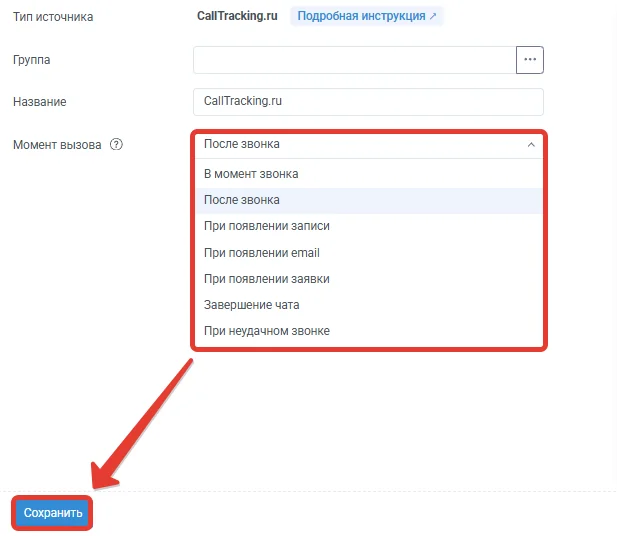Choose the В момент звонка option

369,174
